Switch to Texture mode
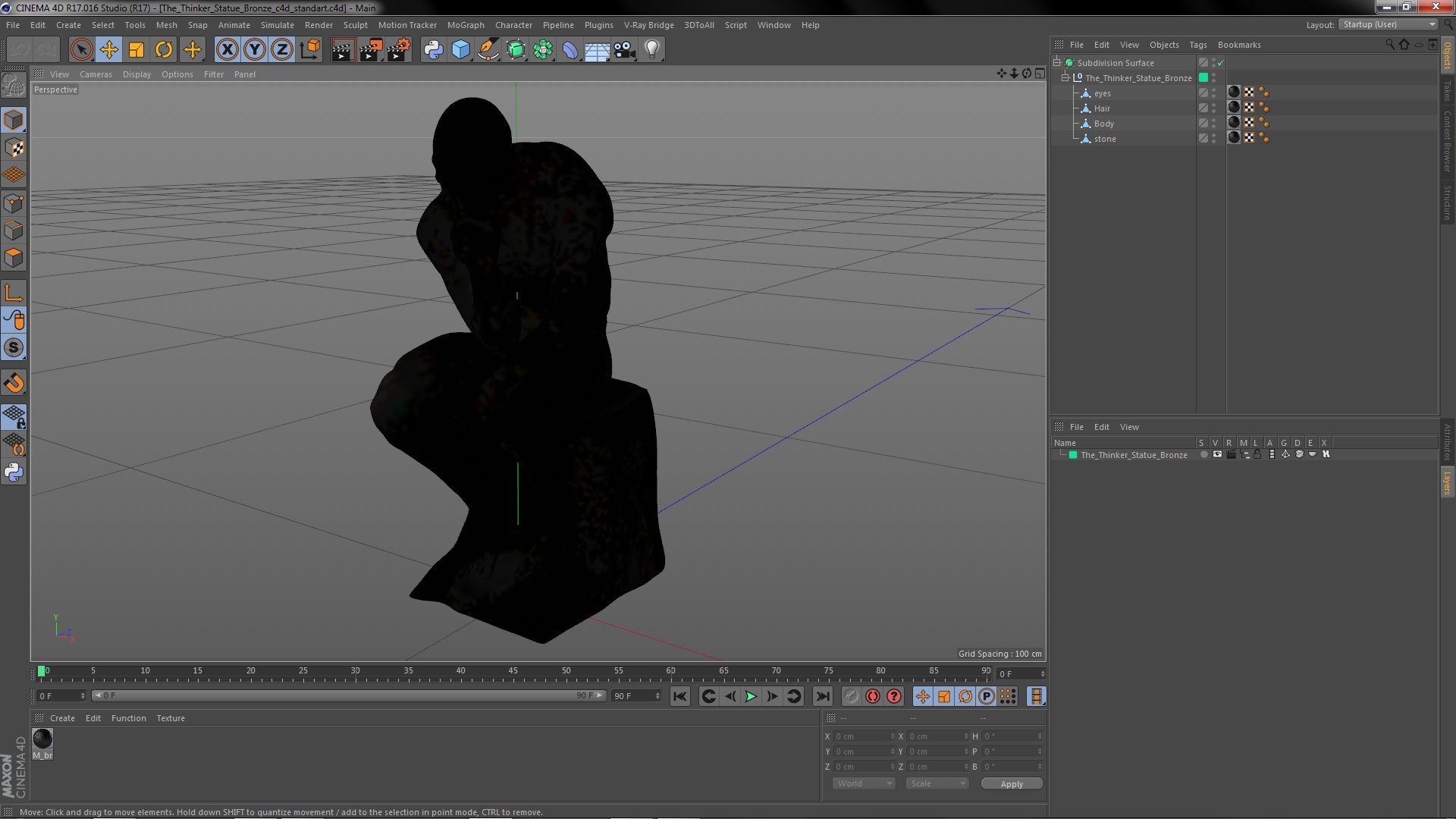The width and height of the screenshot is (1456, 819). [14, 148]
